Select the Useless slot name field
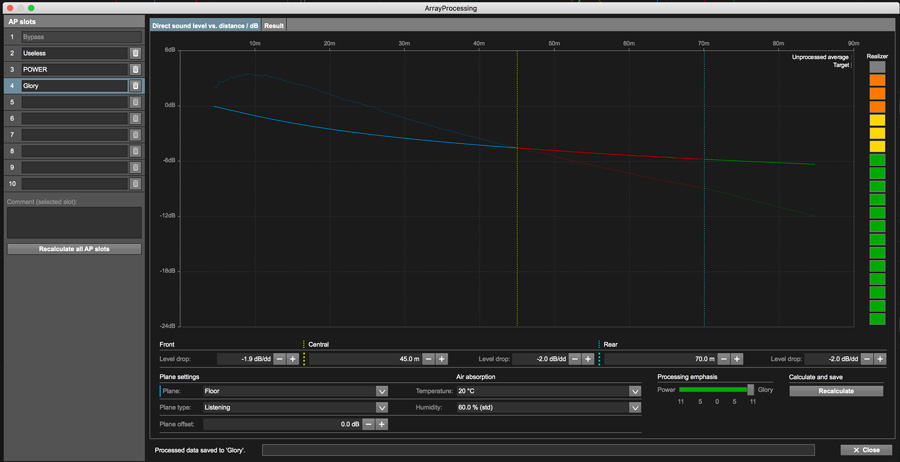 [x=74, y=53]
